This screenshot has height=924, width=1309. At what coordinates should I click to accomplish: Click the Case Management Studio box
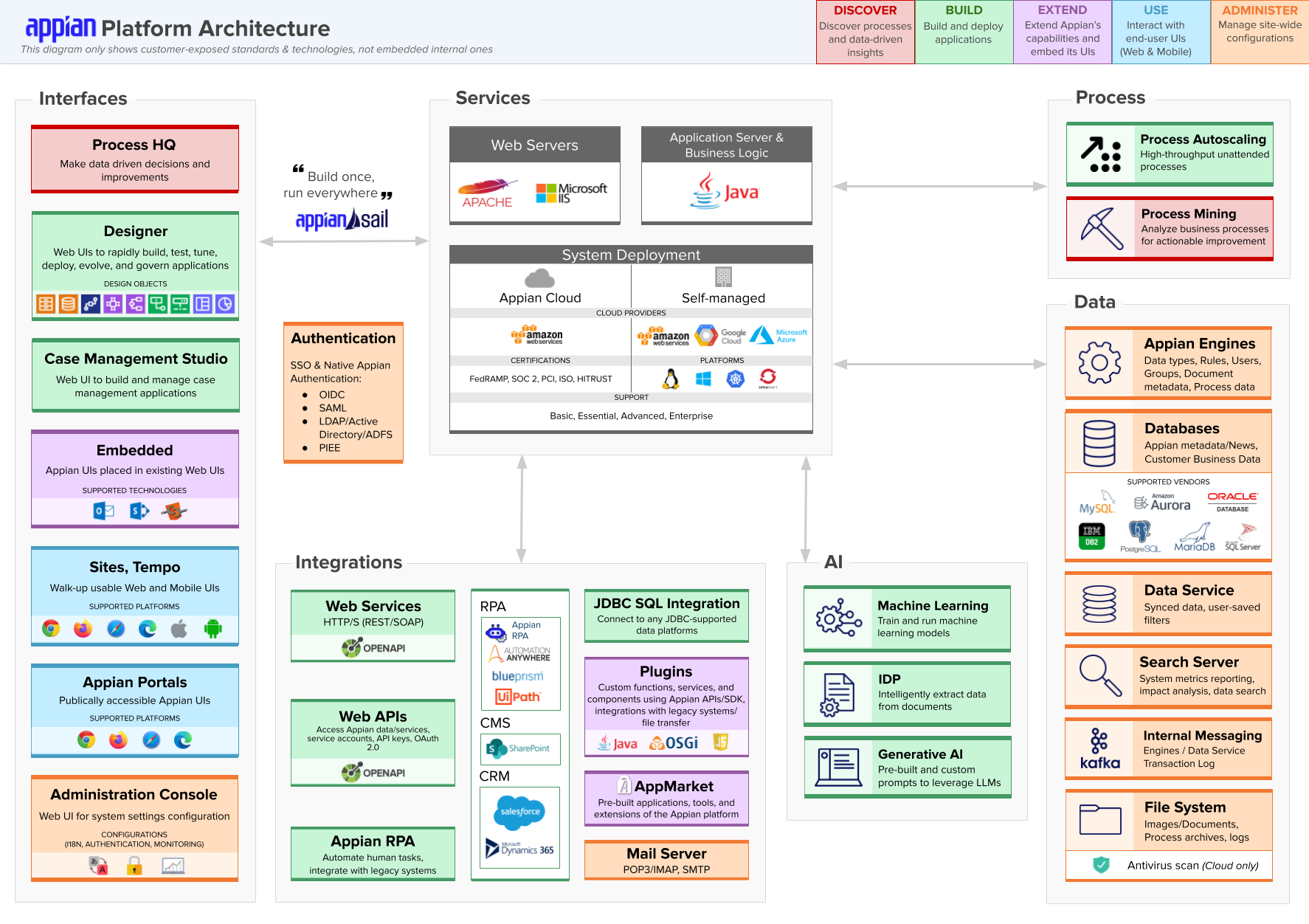click(x=136, y=375)
